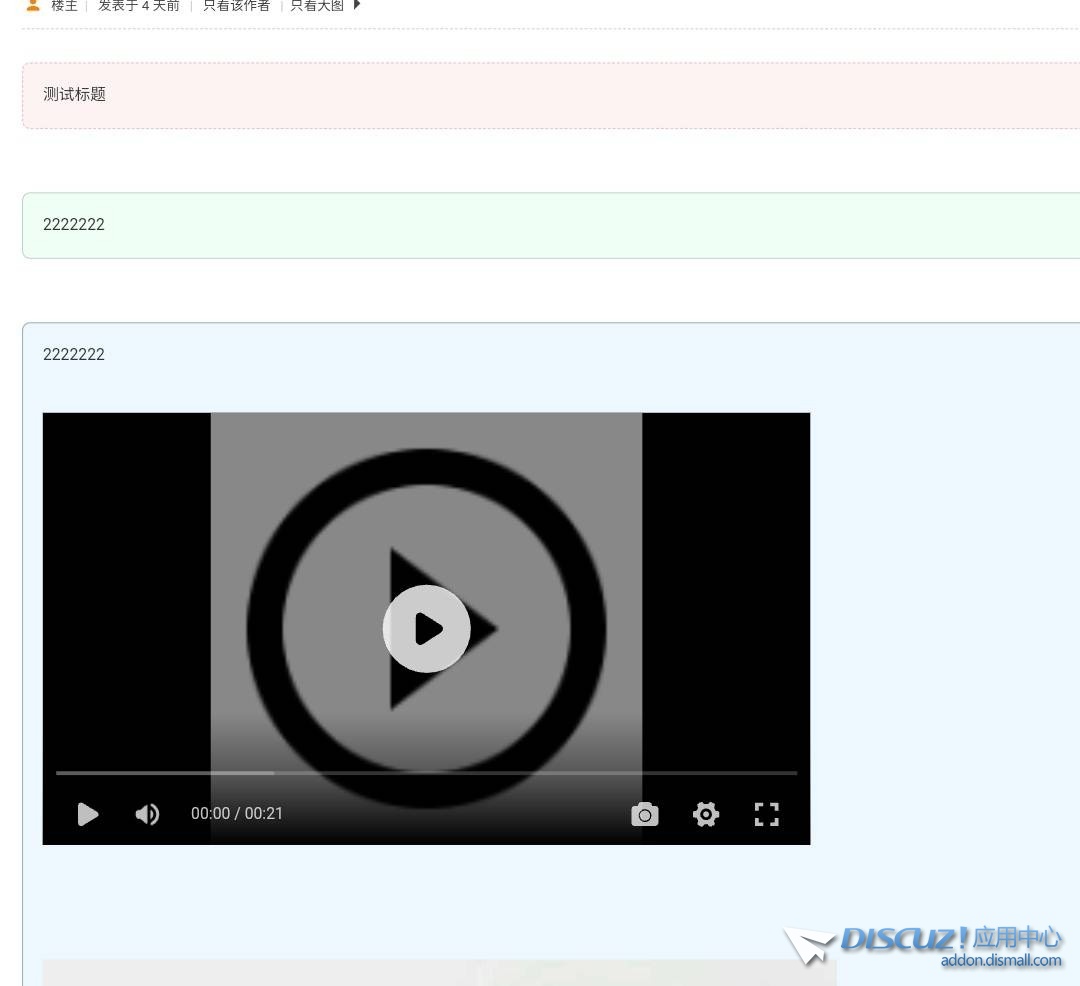Select the 2222222 text in the green box
This screenshot has width=1080, height=986.
[x=74, y=224]
